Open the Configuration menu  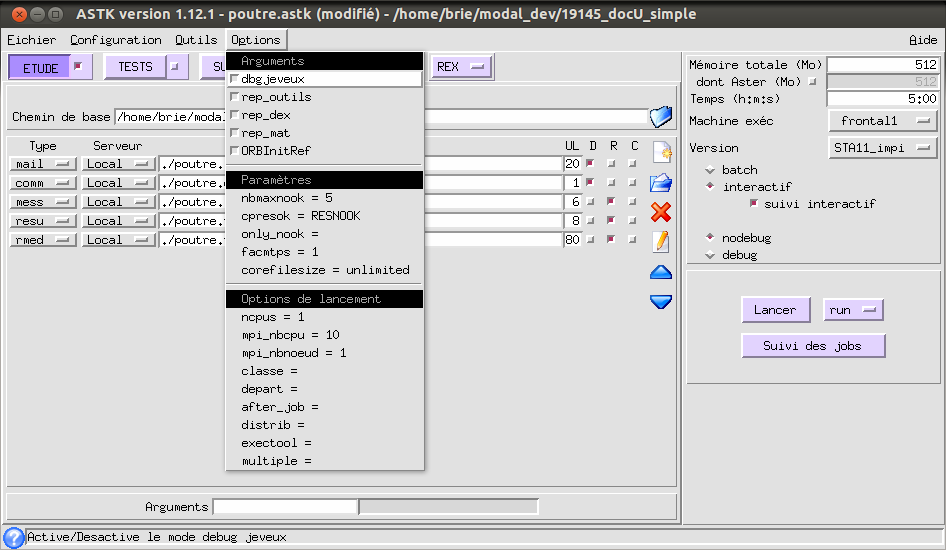pyautogui.click(x=115, y=40)
